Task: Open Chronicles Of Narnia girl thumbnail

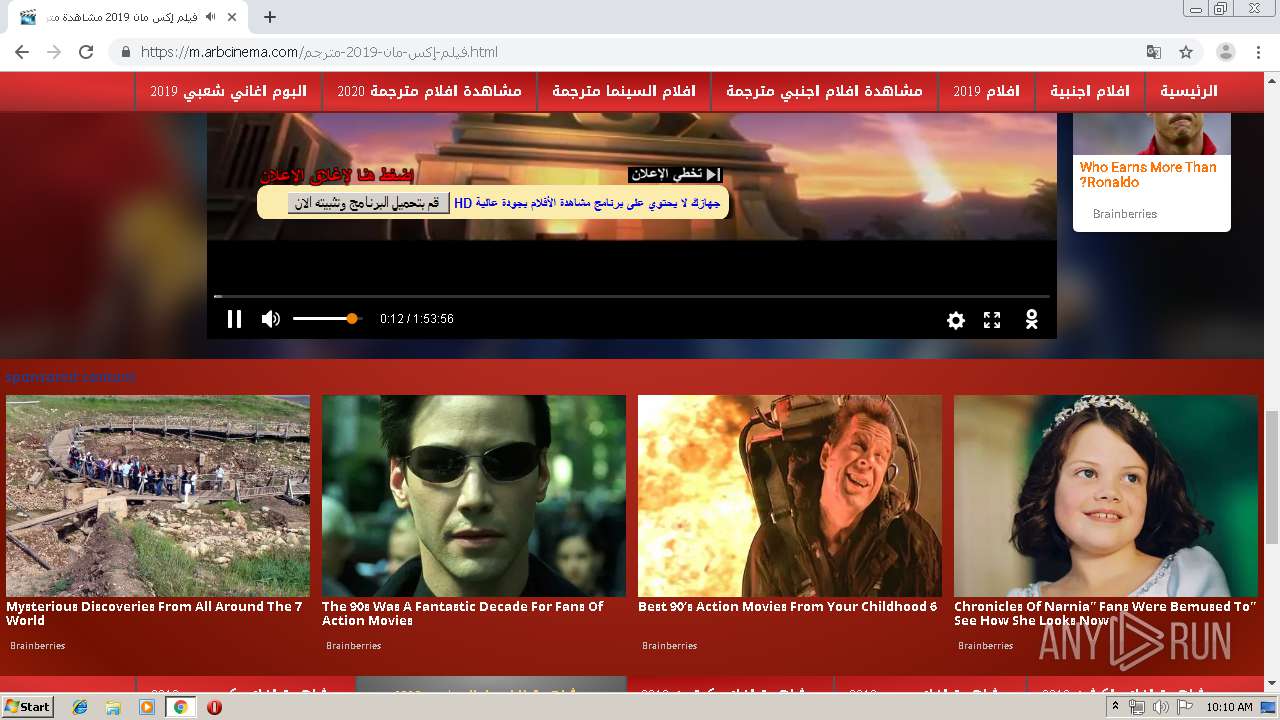Action: point(1106,496)
